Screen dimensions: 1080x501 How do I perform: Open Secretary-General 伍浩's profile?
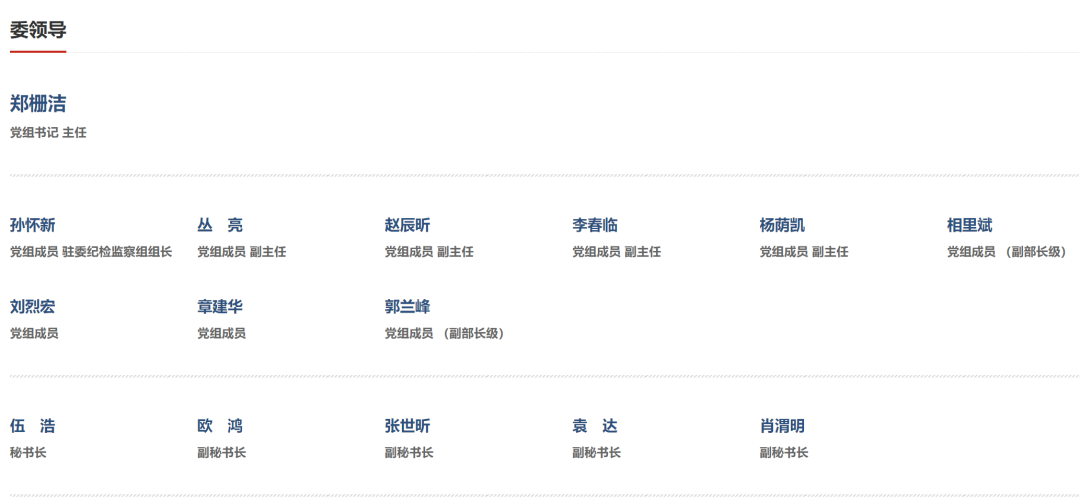tap(32, 426)
